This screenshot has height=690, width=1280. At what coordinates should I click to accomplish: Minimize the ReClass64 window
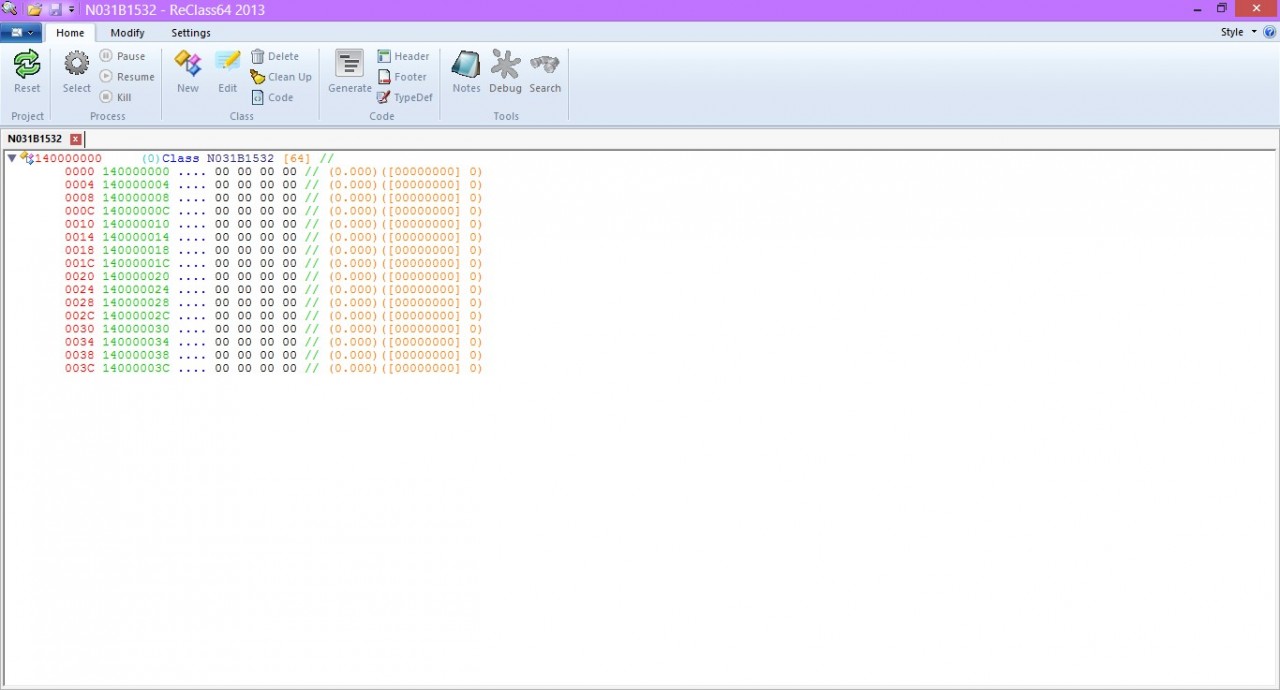[1197, 9]
